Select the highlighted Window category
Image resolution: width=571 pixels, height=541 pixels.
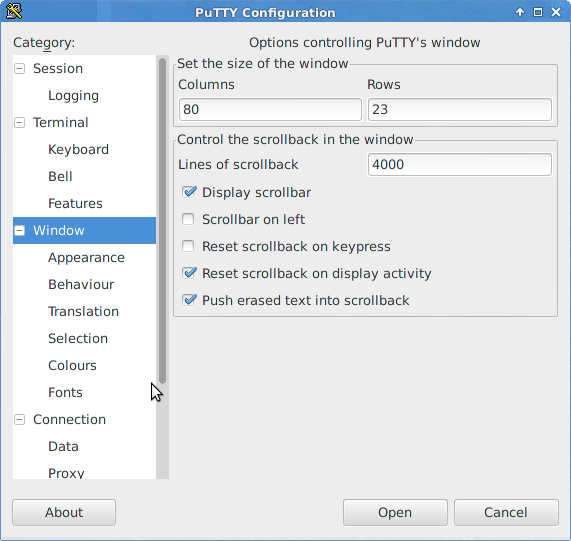(x=84, y=230)
